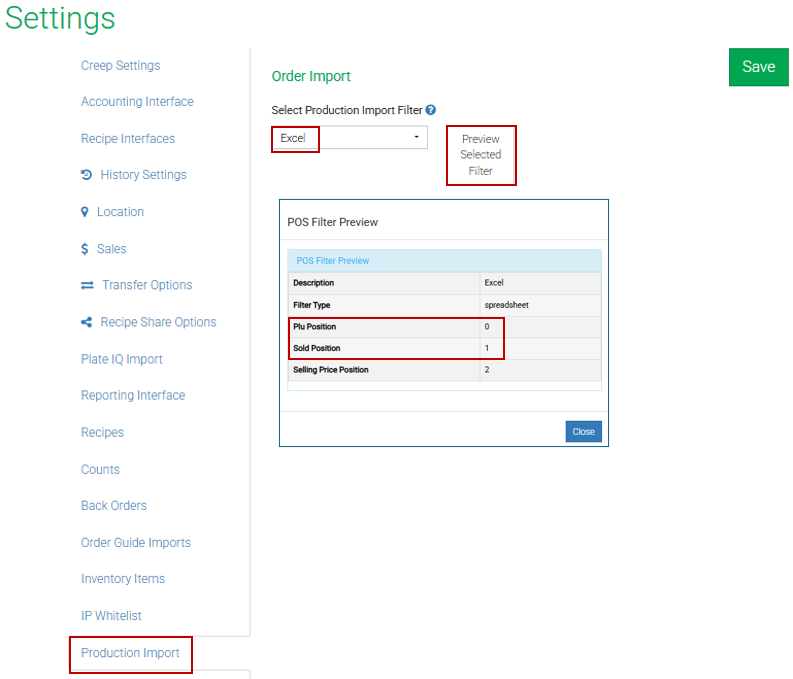Viewport: 793px width, 679px height.
Task: Click the Transfer Options arrows icon
Action: coord(87,286)
